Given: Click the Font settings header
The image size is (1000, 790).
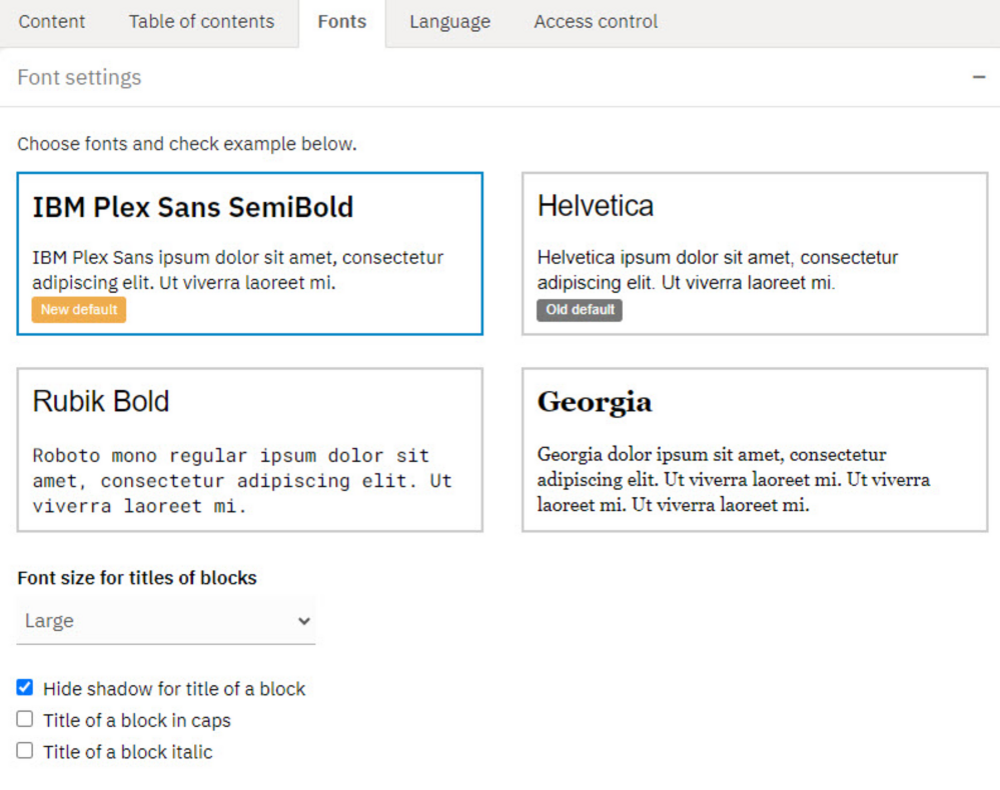Looking at the screenshot, I should click(x=78, y=77).
